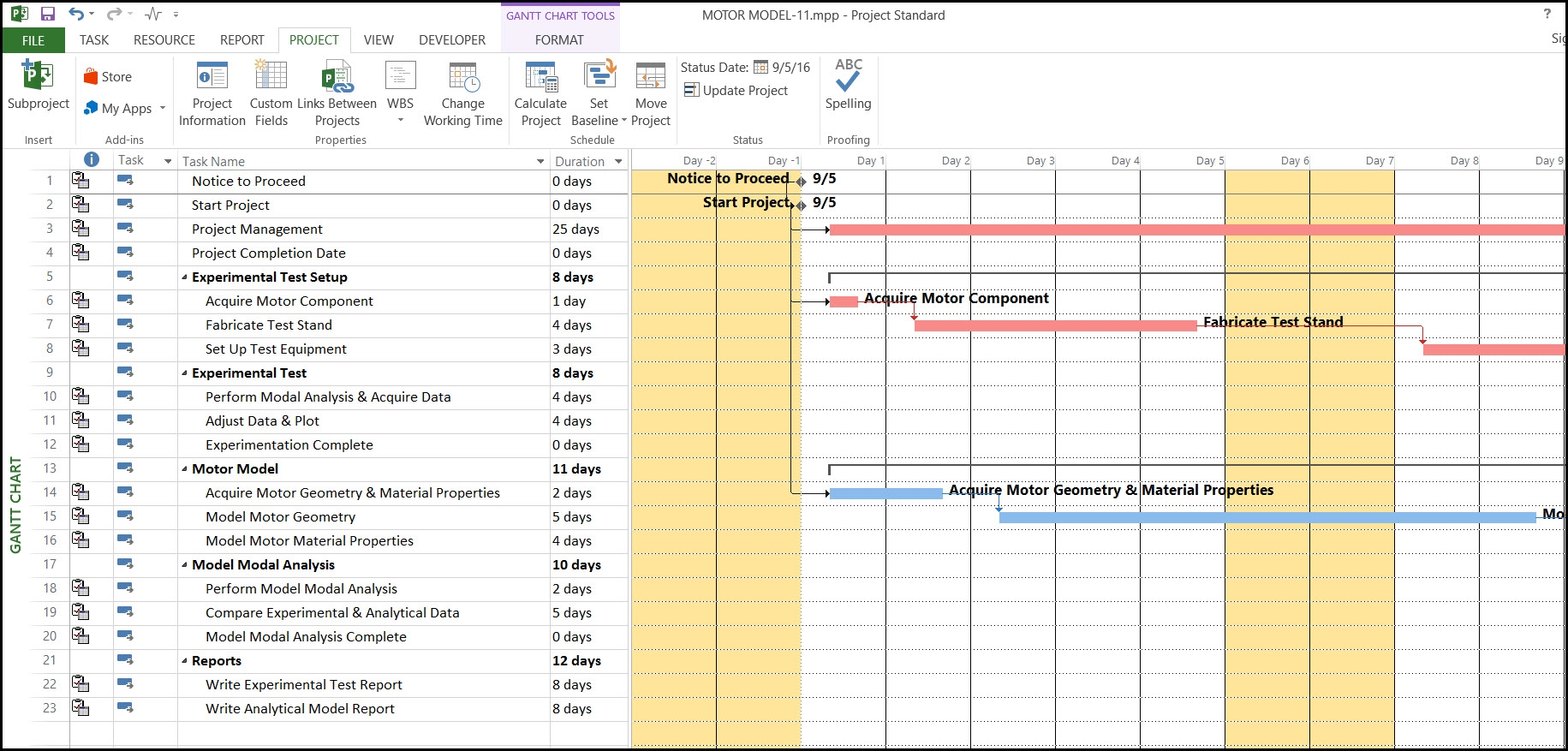This screenshot has height=751, width=1568.
Task: Select the 'Perform Modal Analysis & Acquire Data' task
Action: click(x=328, y=396)
